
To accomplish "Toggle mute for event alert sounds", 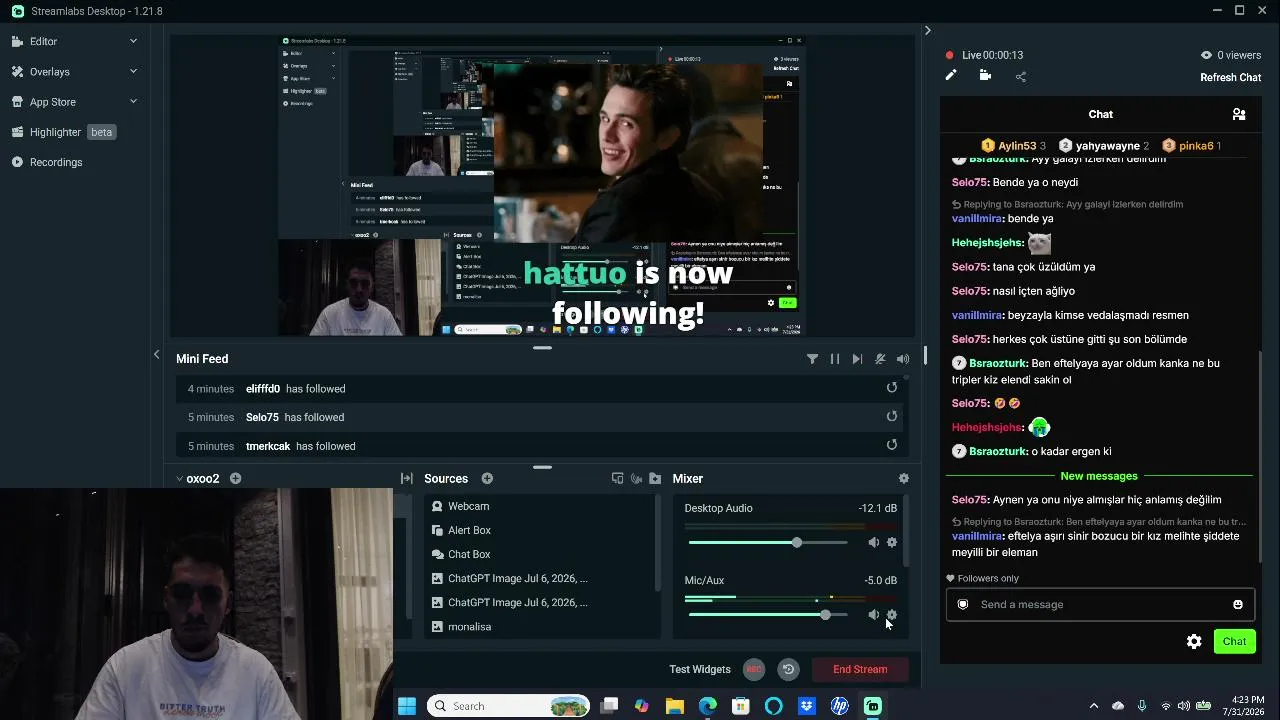I will [x=880, y=359].
